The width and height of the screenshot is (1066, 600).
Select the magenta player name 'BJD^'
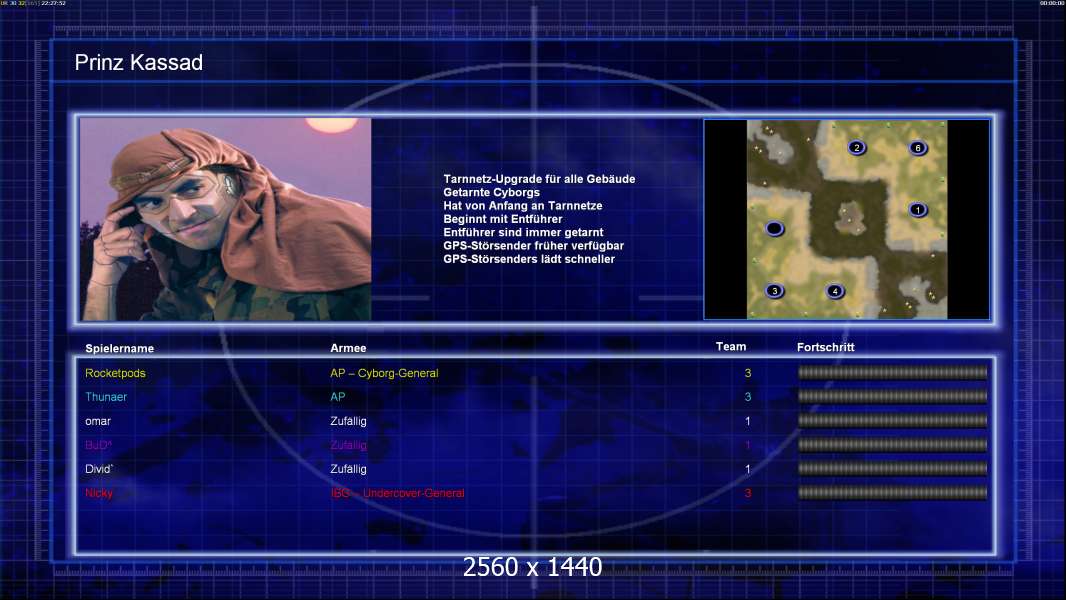[98, 445]
